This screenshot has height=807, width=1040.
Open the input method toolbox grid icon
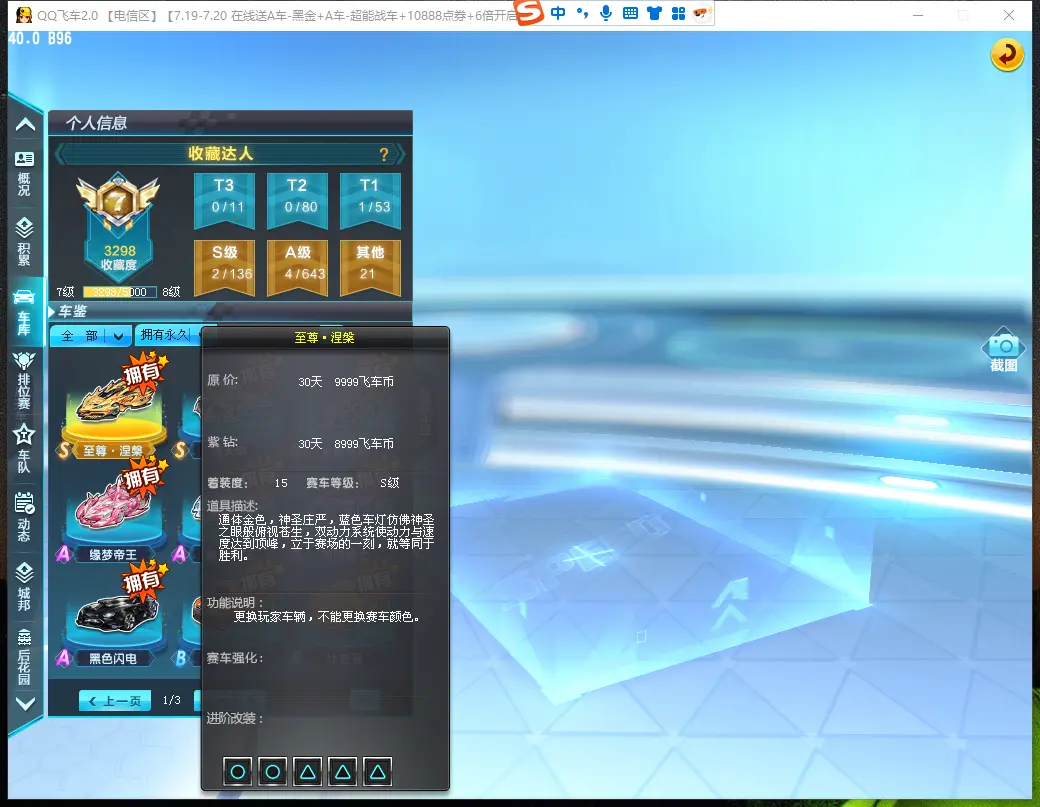click(678, 13)
